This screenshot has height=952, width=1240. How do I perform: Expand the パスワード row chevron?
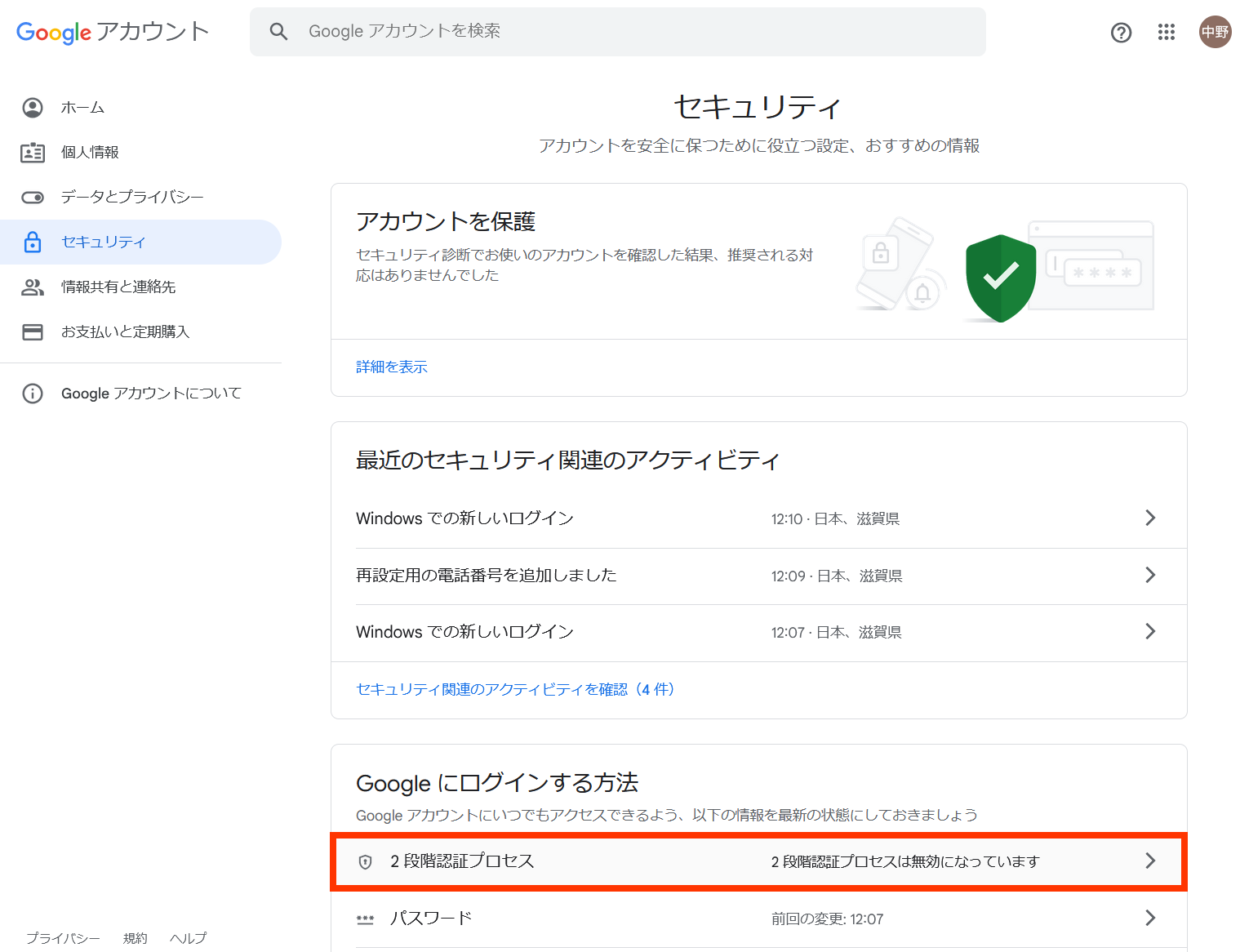[1149, 919]
